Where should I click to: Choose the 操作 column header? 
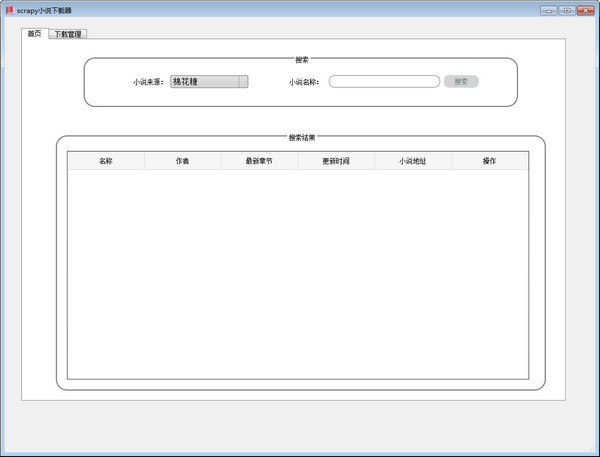coord(489,161)
